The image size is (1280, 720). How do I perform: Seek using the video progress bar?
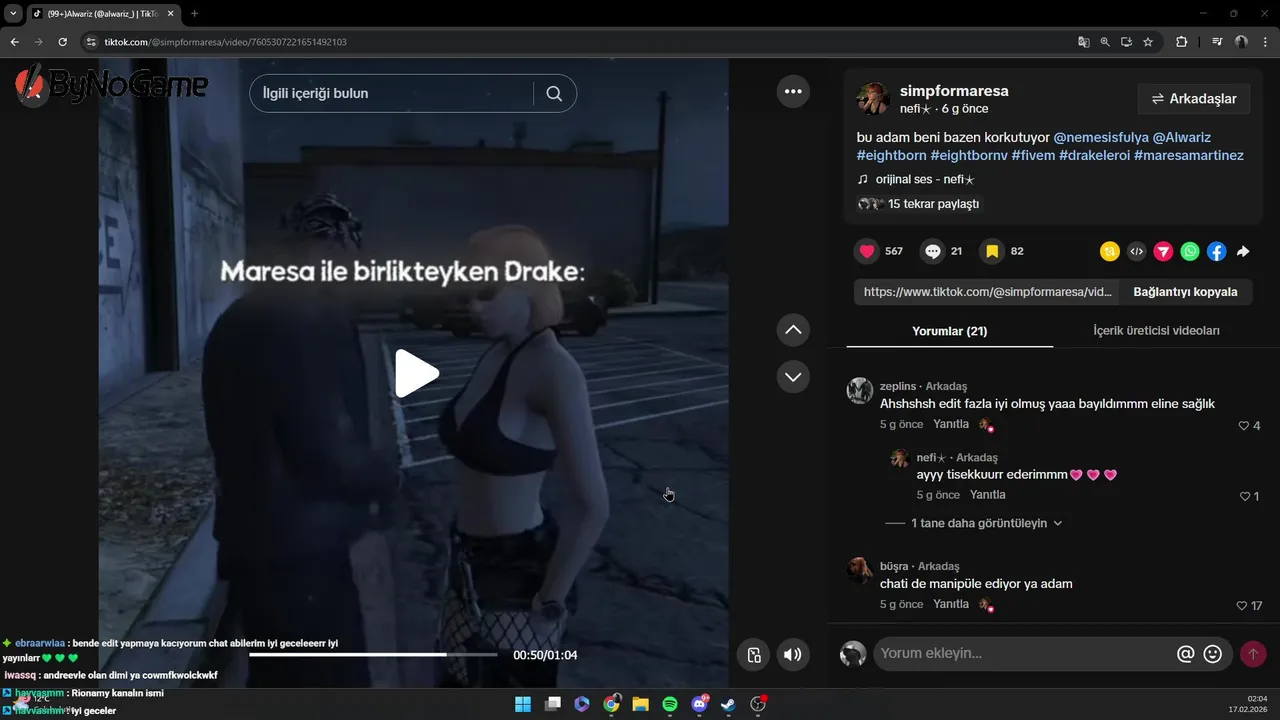(x=373, y=655)
